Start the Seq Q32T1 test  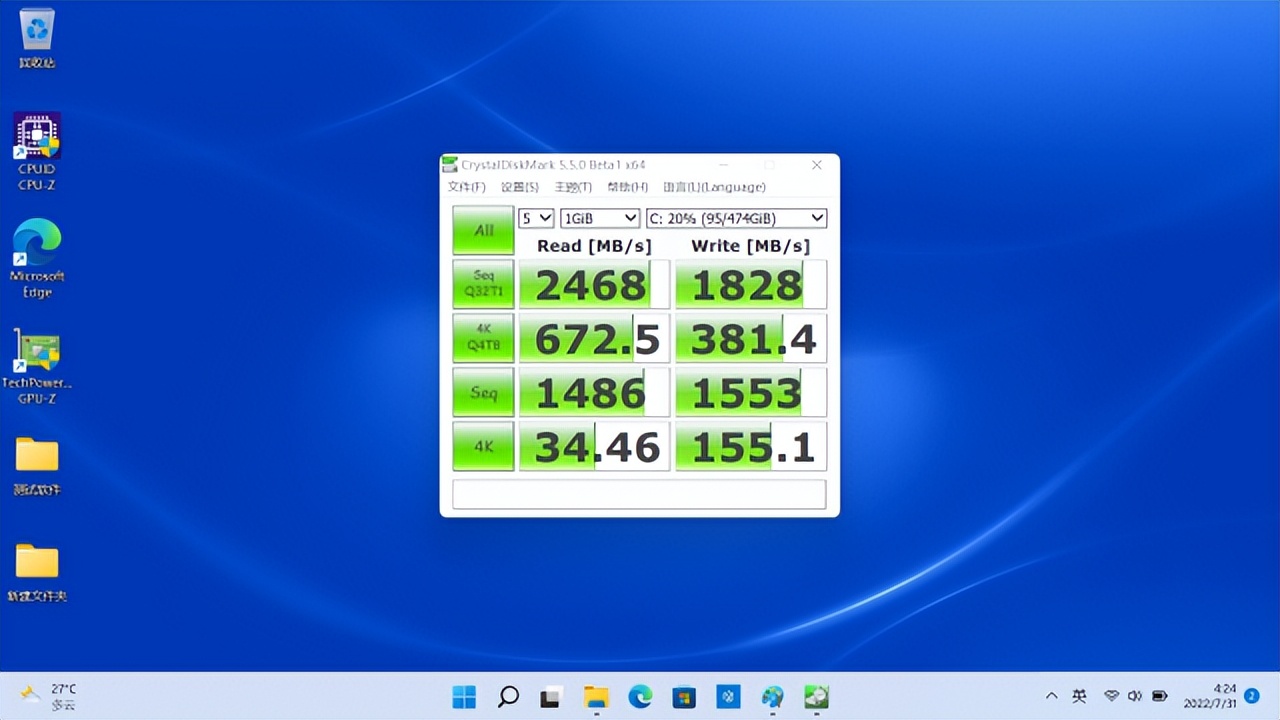(483, 284)
